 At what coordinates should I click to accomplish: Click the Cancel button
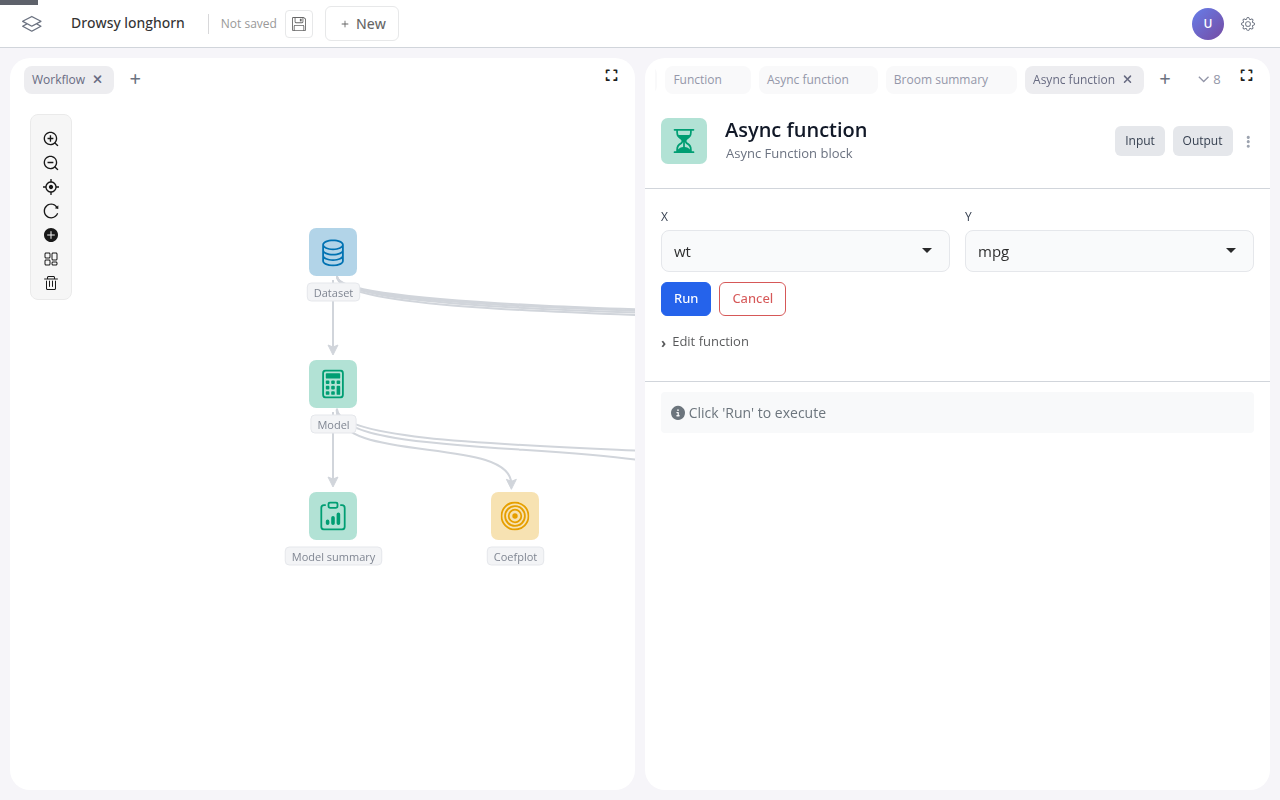(752, 299)
